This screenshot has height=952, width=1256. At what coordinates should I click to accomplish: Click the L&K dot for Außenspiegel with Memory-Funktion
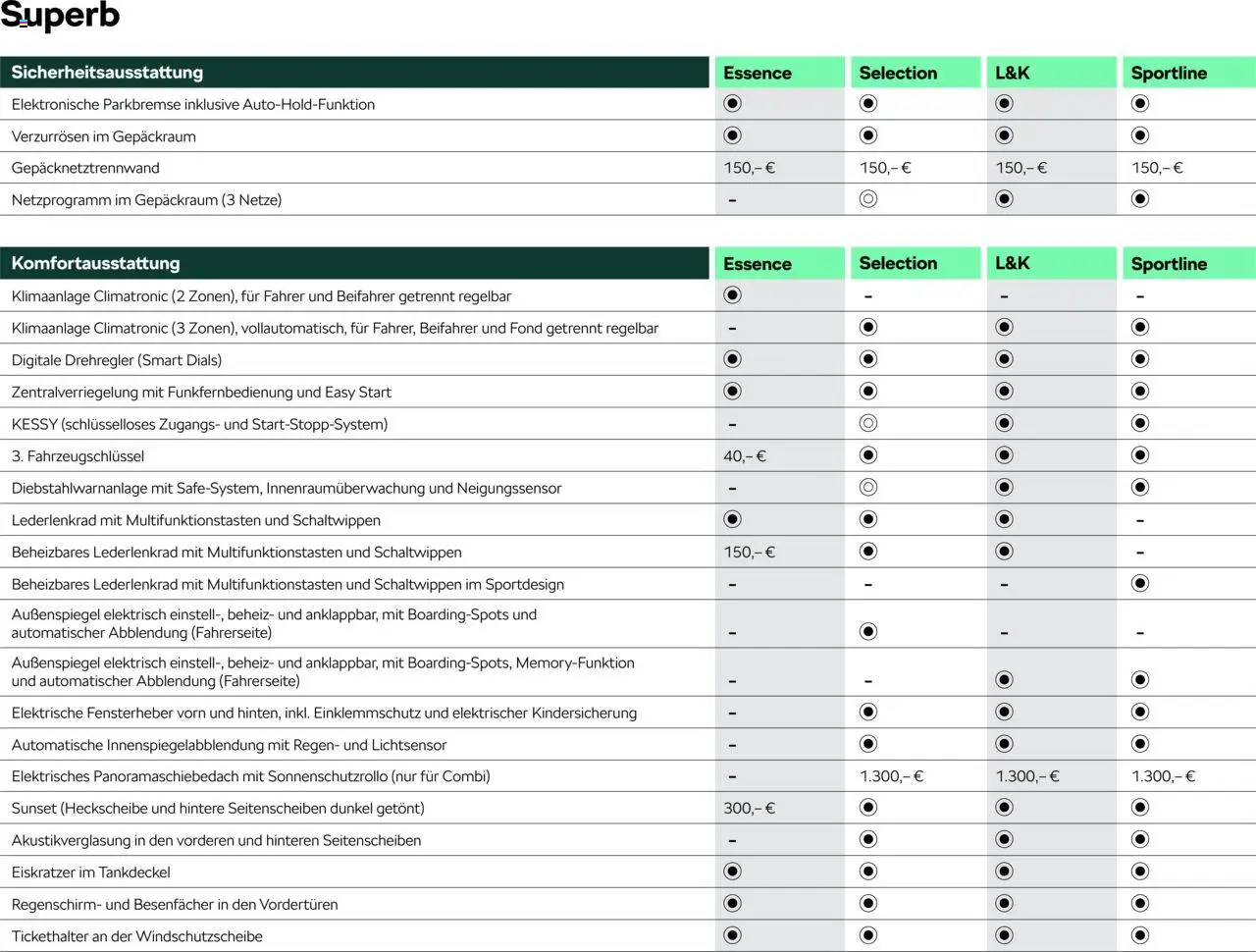1004,679
